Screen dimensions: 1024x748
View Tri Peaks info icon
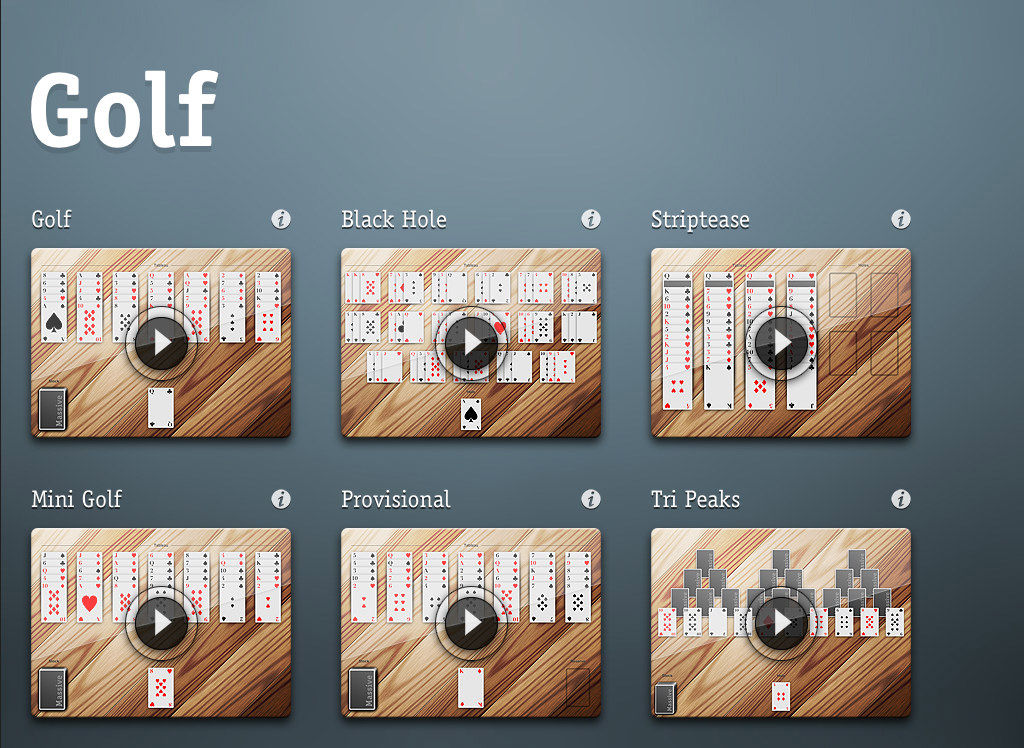901,499
